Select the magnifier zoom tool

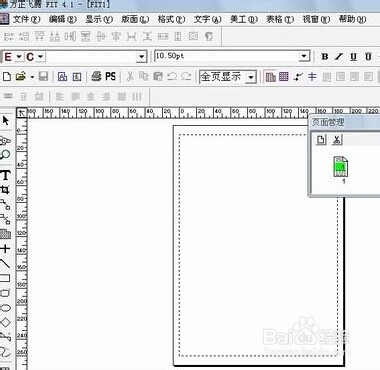pos(6,154)
